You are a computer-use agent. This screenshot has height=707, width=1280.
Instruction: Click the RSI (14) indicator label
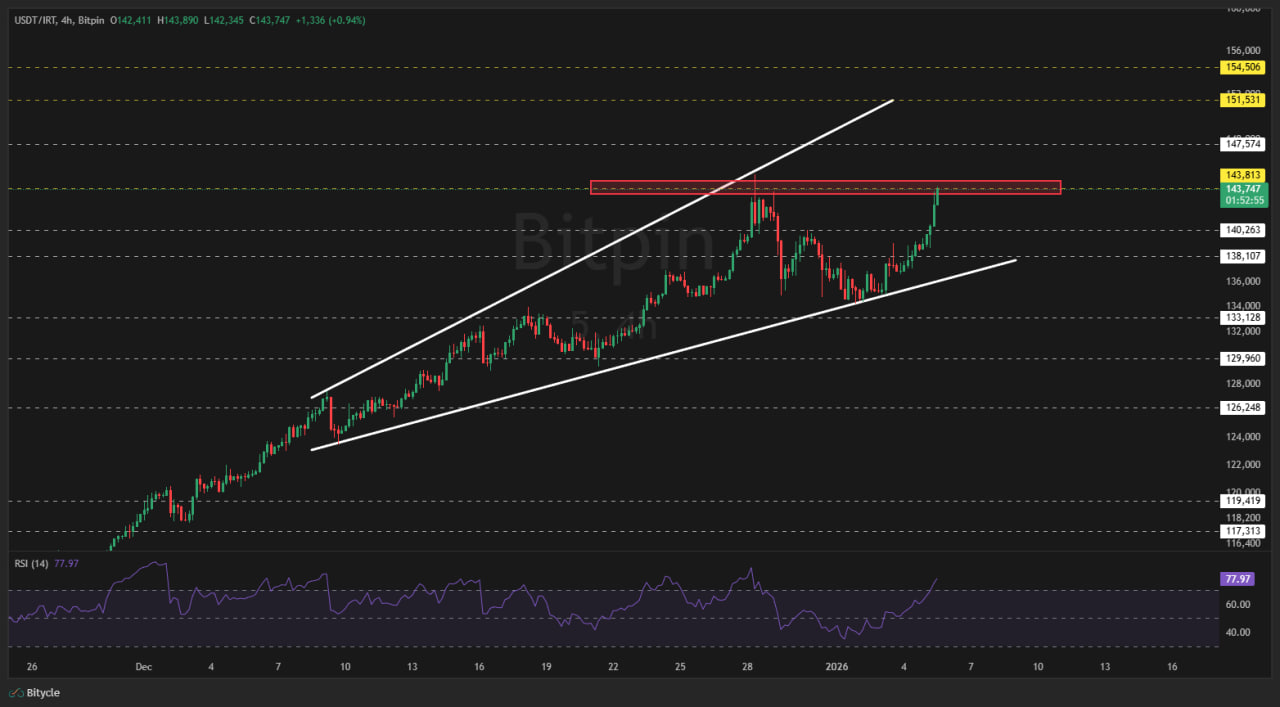pyautogui.click(x=31, y=563)
